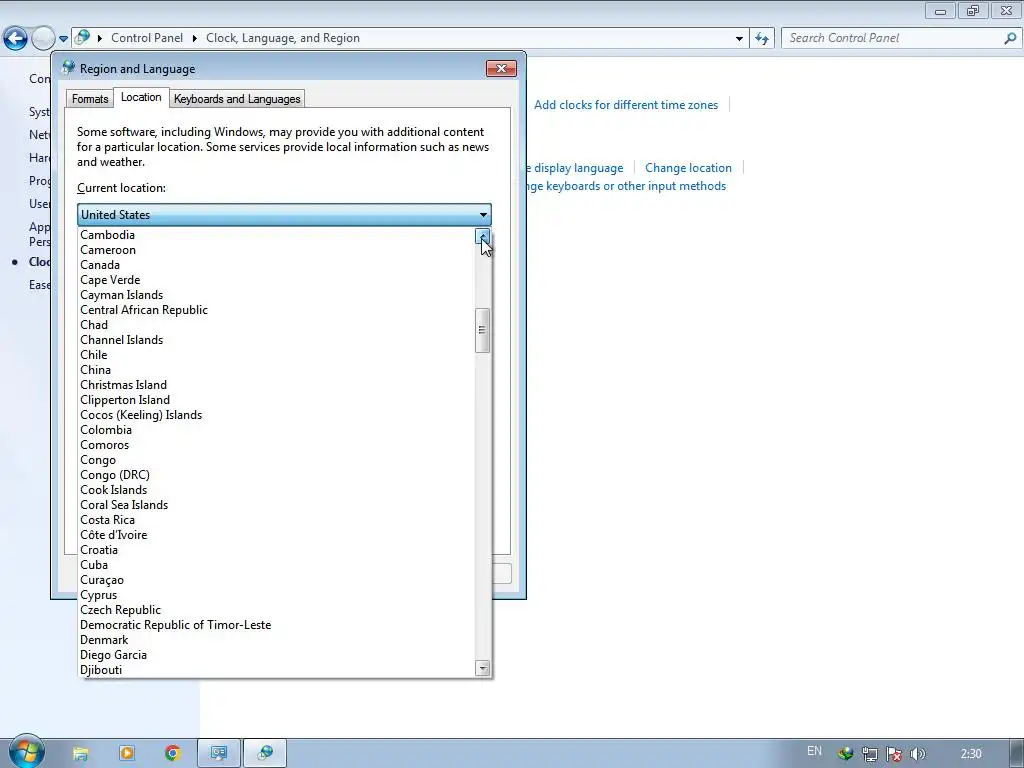
Task: Open Windows Explorer from the taskbar
Action: point(80,754)
